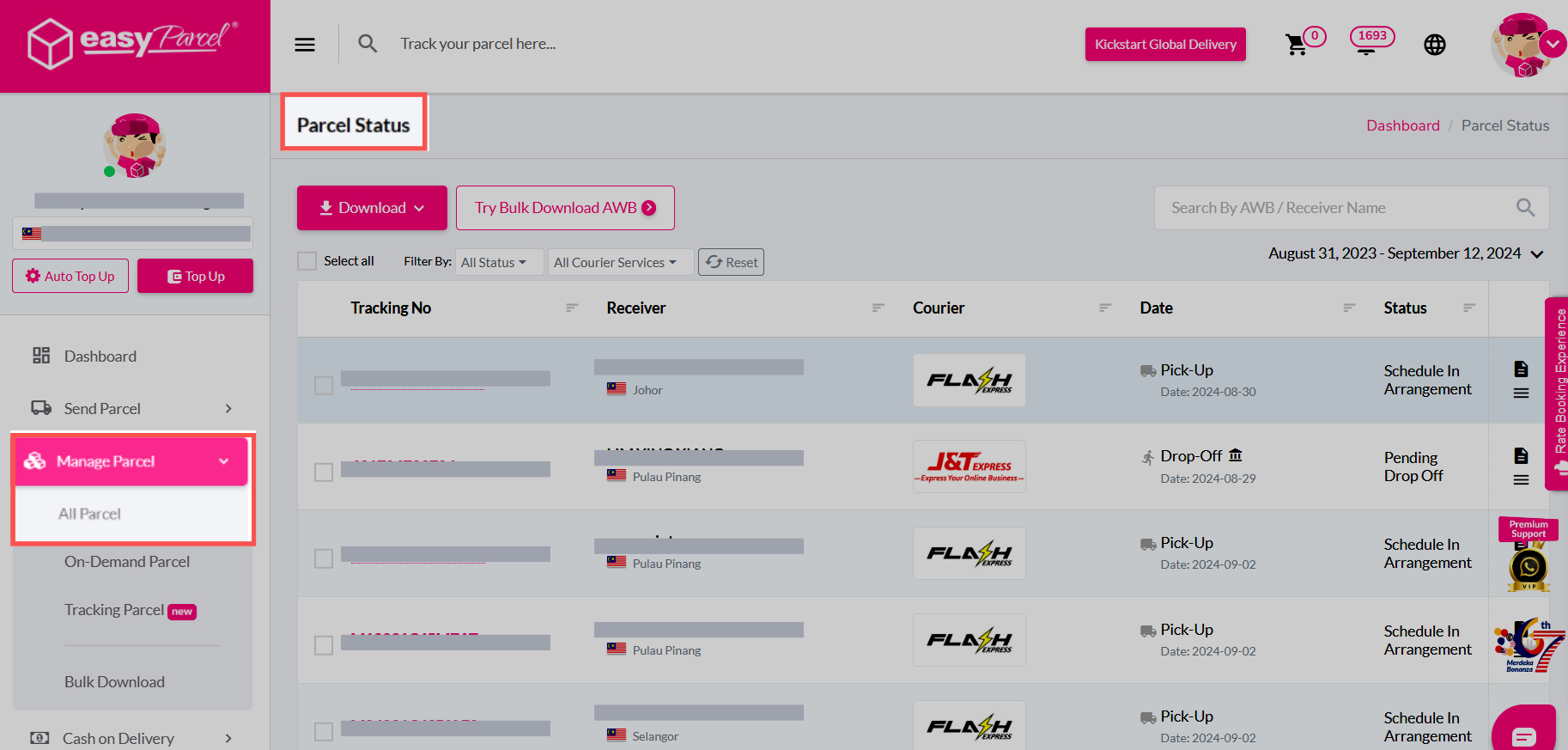Viewport: 1568px width, 750px height.
Task: Click the Status column sort icon
Action: pyautogui.click(x=1469, y=308)
